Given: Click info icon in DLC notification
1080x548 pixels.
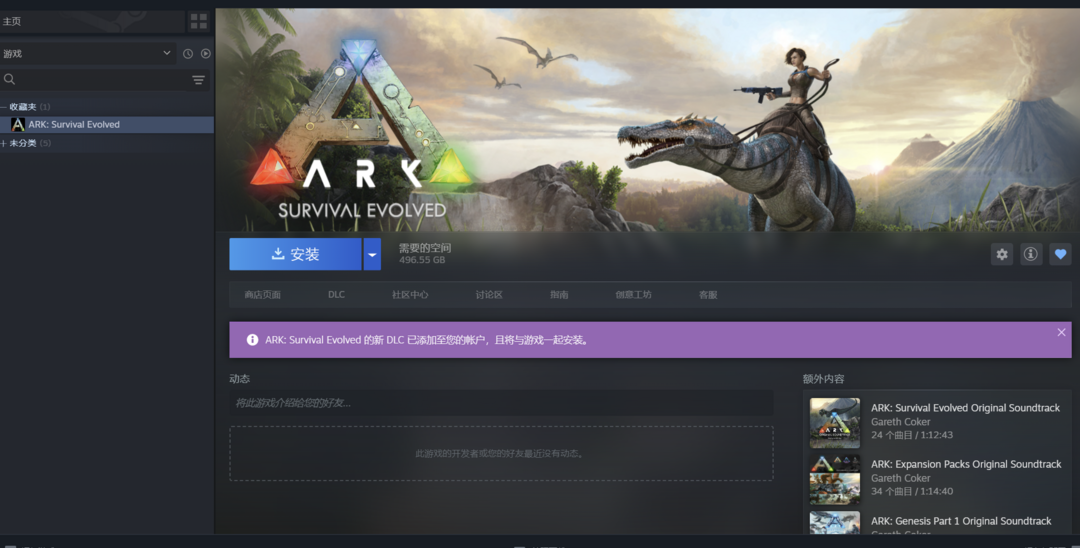Looking at the screenshot, I should (x=253, y=340).
